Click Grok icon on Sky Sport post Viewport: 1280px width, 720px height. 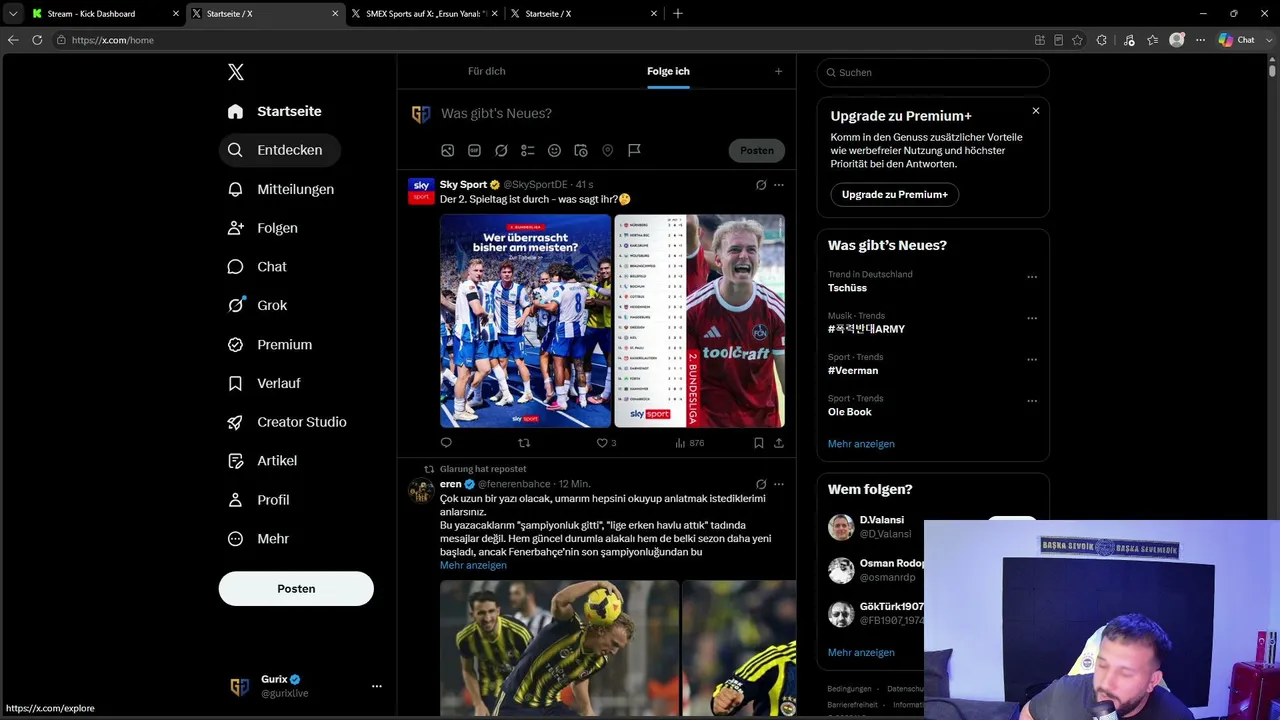click(x=761, y=185)
